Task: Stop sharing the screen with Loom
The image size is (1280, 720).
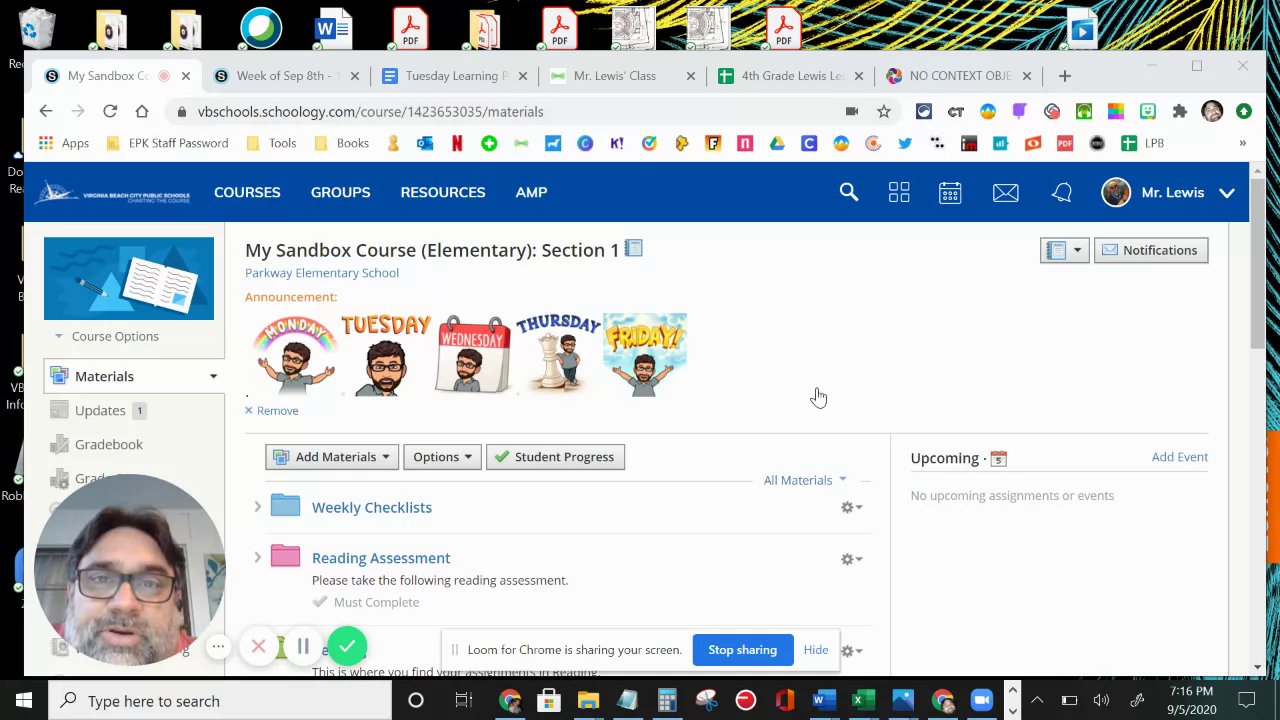Action: [x=742, y=650]
